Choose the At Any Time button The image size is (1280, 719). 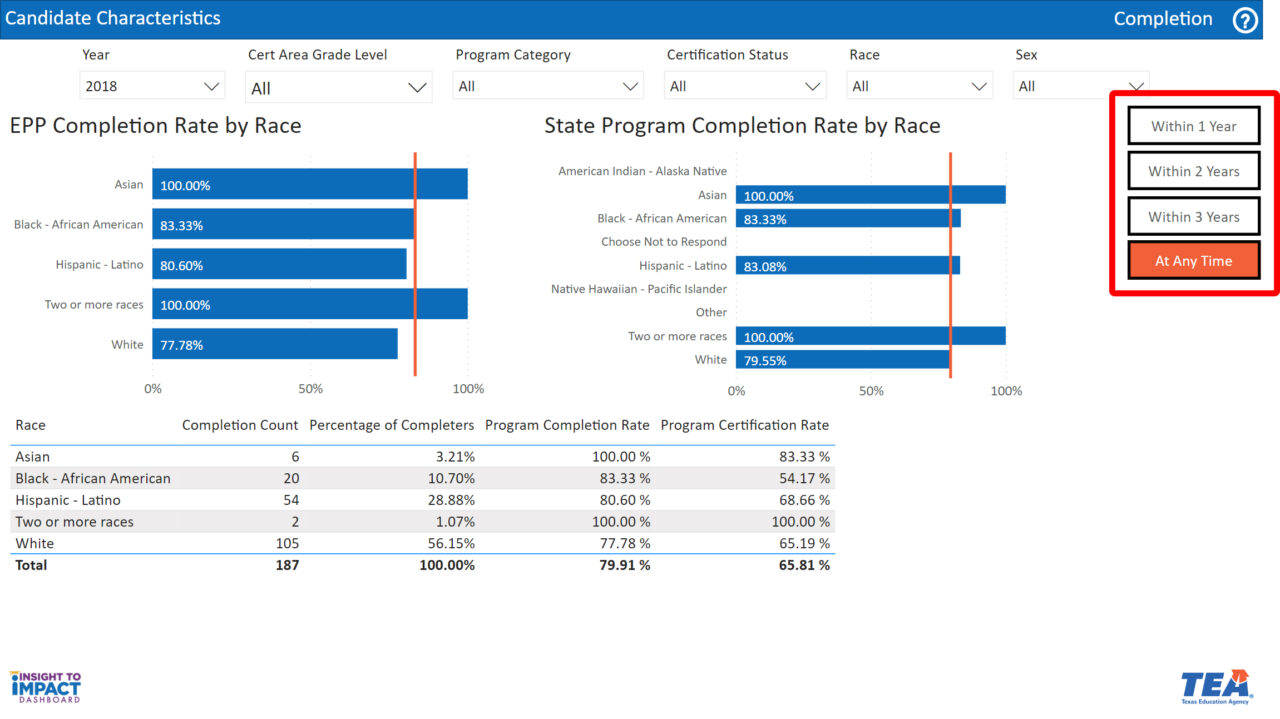[x=1193, y=261]
